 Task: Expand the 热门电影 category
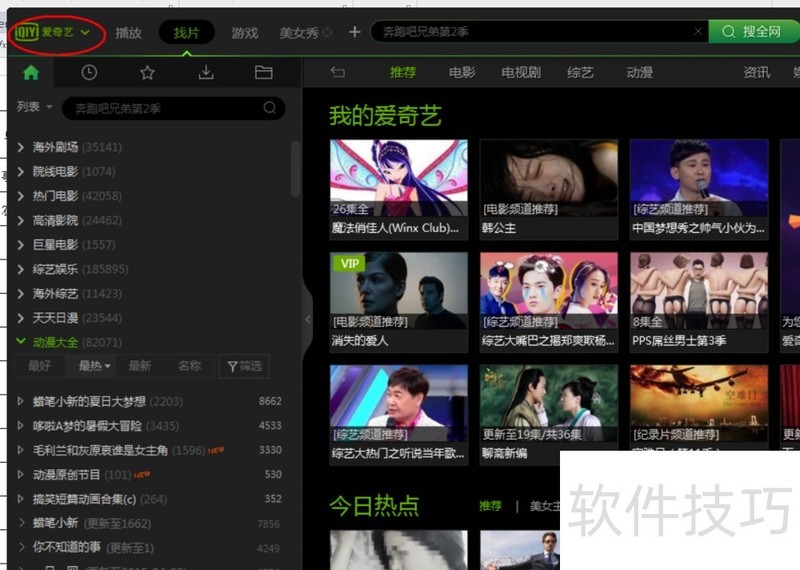[x=21, y=196]
